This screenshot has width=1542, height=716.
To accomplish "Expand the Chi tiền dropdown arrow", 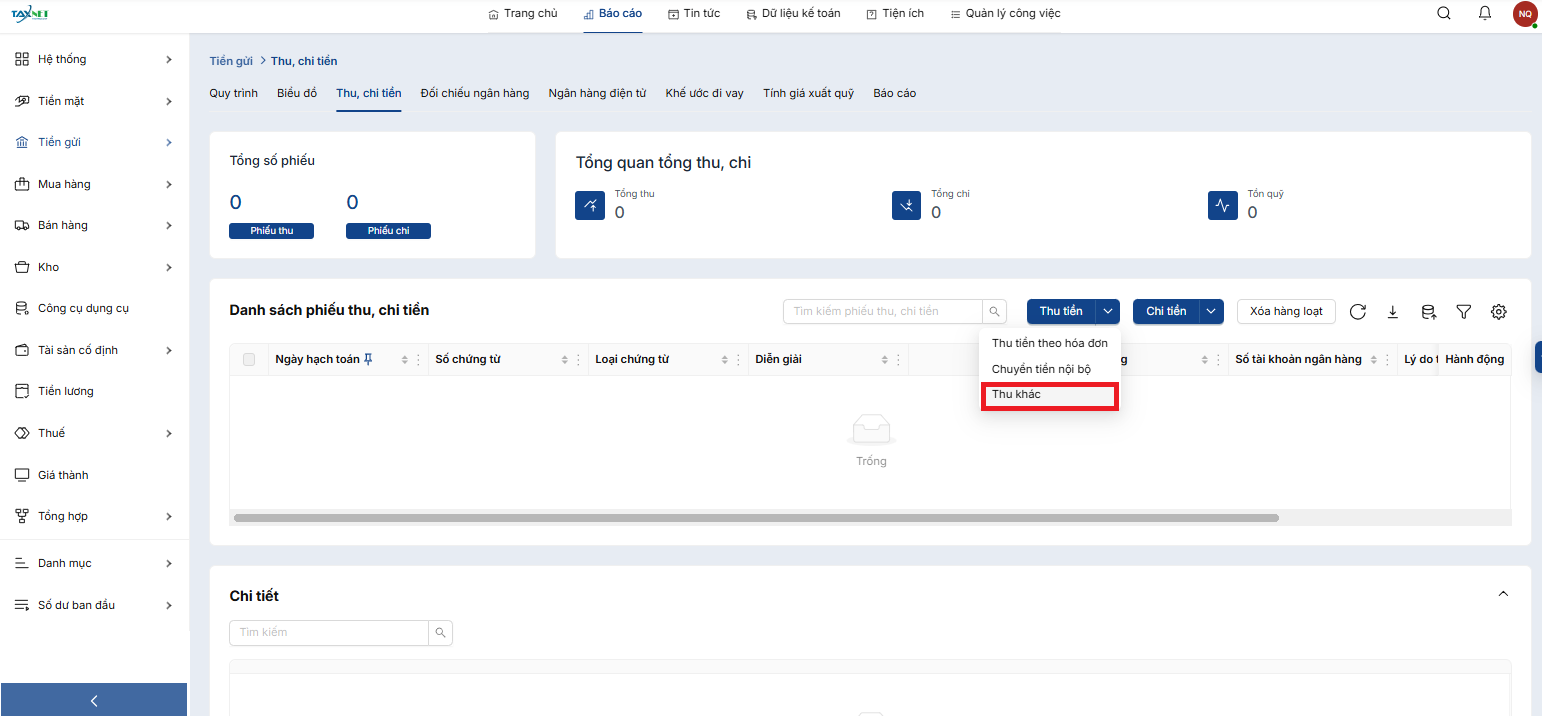I will pyautogui.click(x=1211, y=312).
